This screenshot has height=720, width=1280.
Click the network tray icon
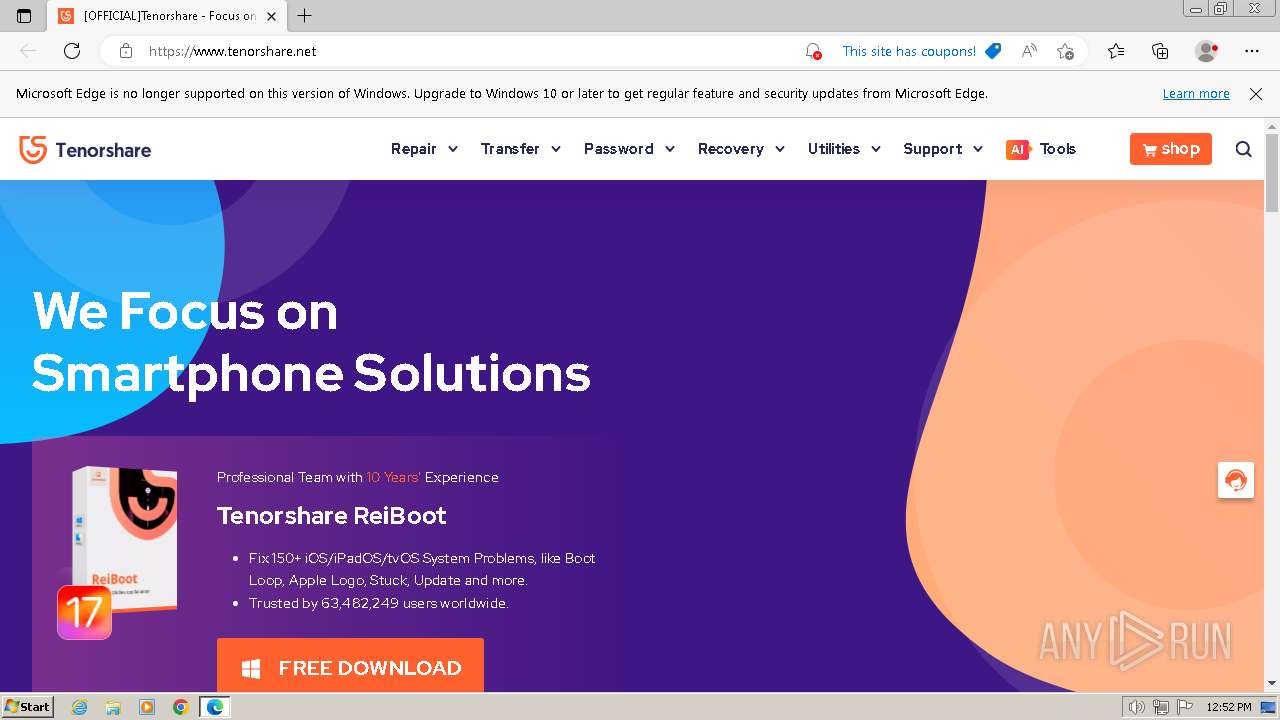point(1160,707)
